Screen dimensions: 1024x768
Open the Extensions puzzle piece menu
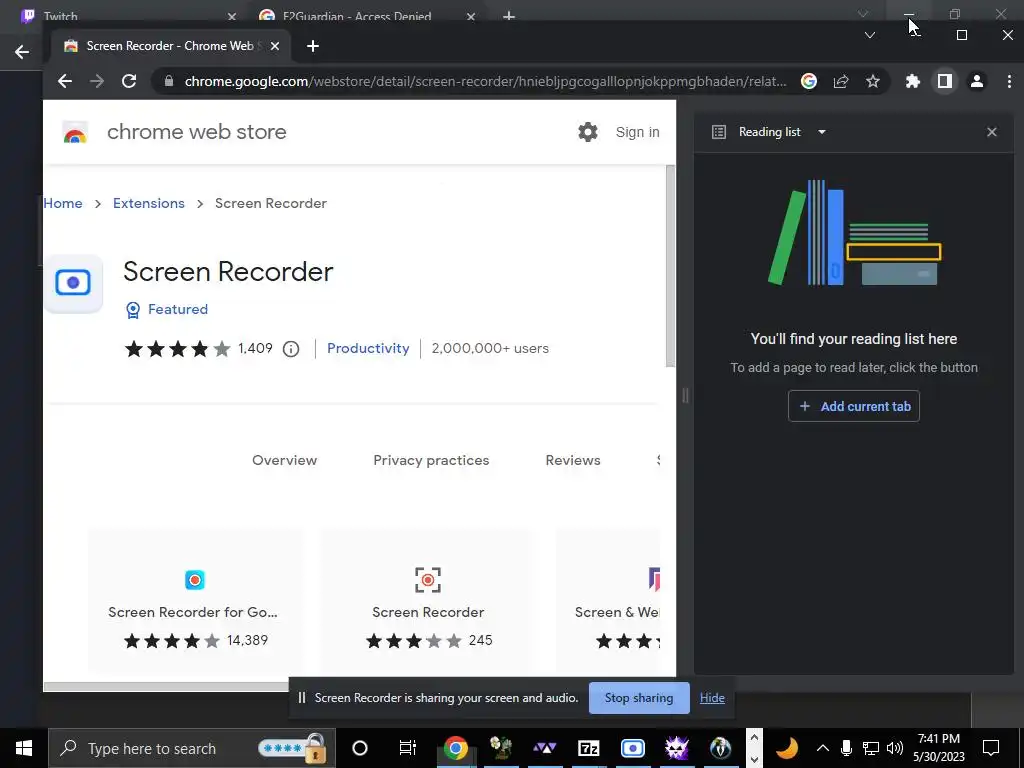click(x=912, y=81)
